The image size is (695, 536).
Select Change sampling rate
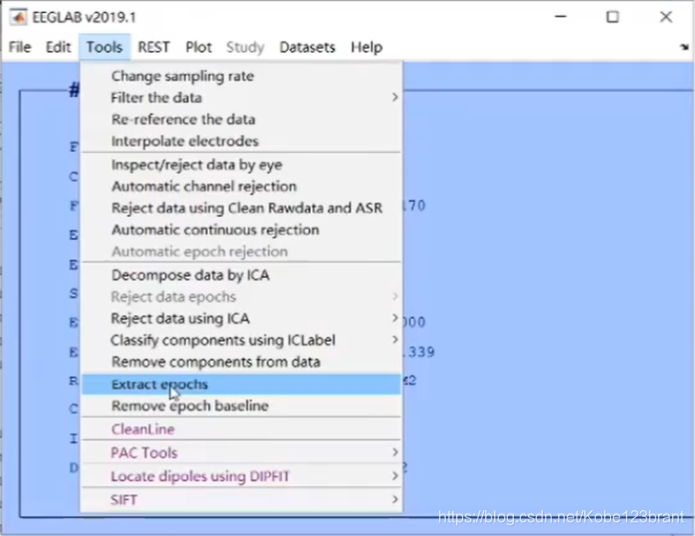[x=242, y=76]
